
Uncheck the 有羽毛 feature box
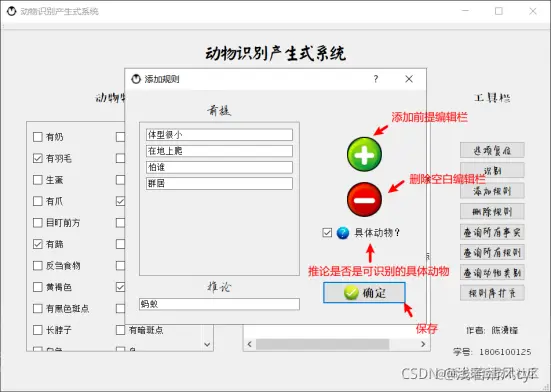tap(38, 158)
